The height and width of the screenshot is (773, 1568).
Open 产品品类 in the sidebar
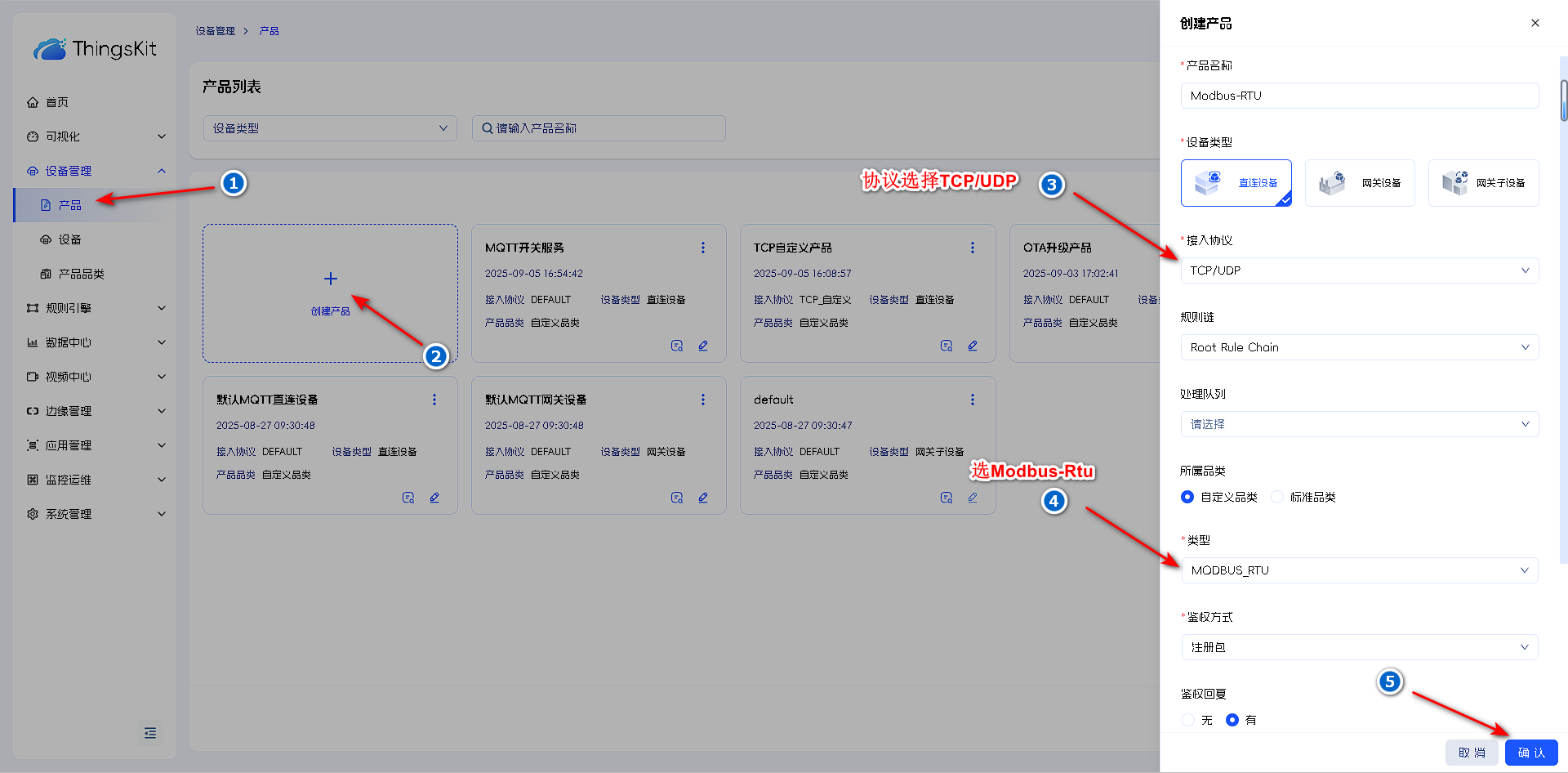[x=81, y=274]
